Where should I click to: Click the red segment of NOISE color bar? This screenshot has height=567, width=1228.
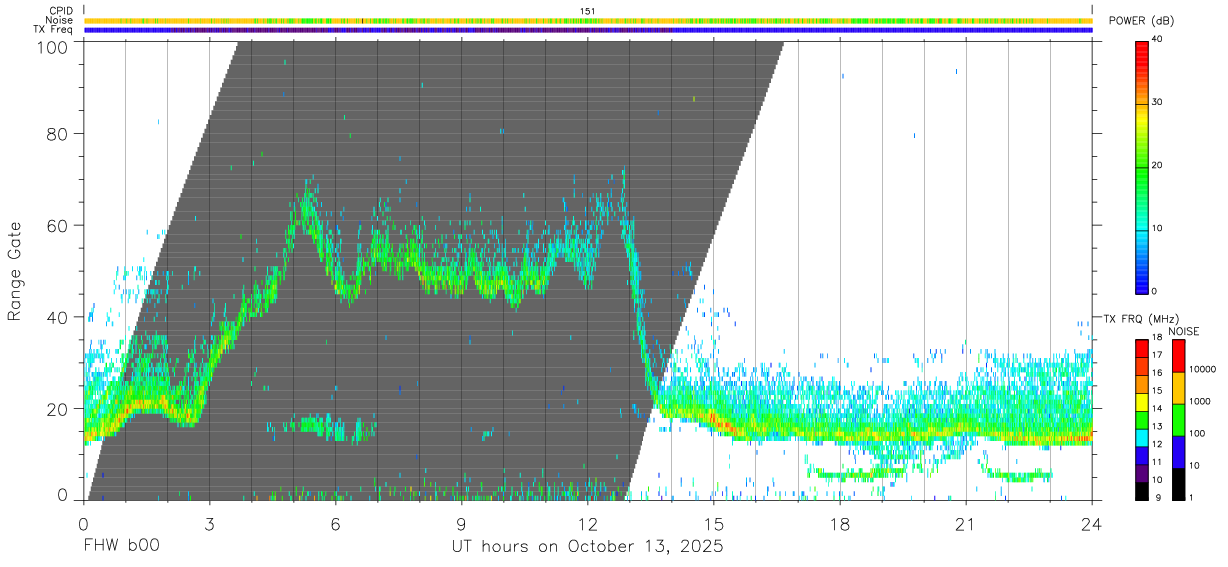[x=1178, y=356]
